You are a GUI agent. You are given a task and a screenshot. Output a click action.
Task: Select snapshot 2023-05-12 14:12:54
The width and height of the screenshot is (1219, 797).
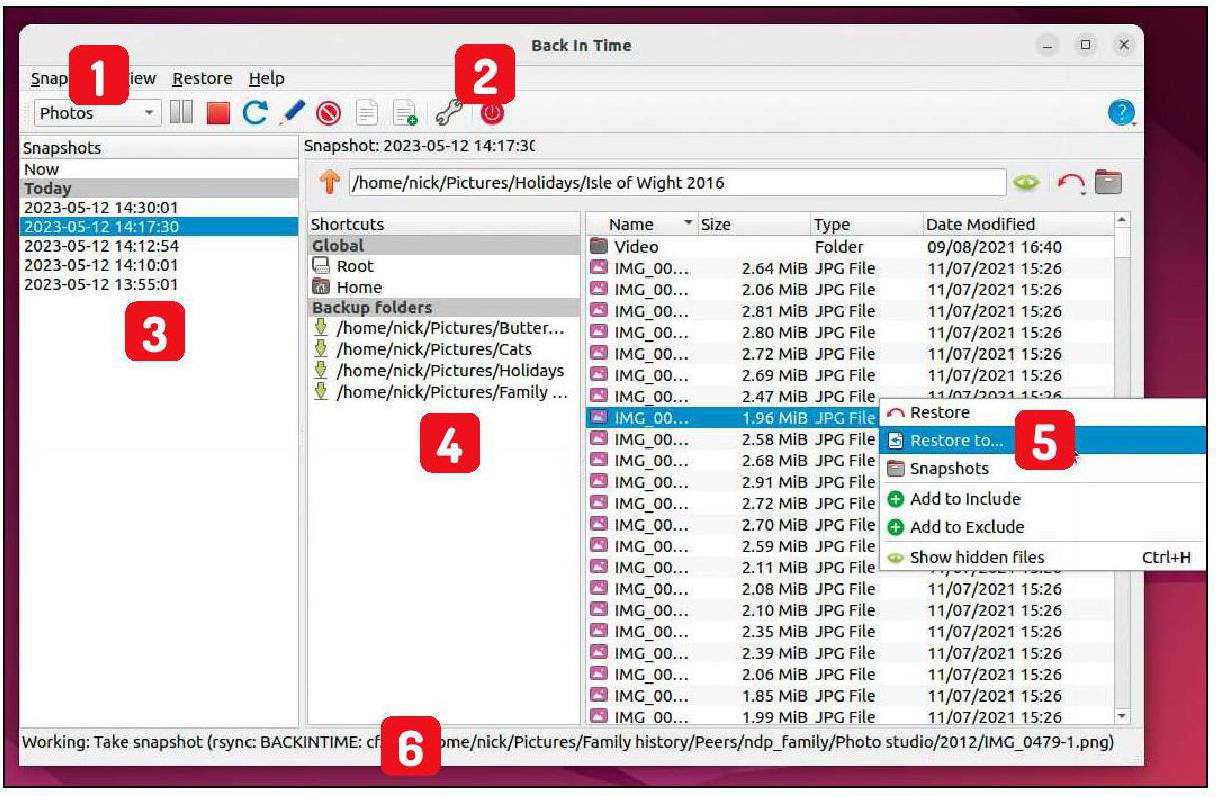click(159, 245)
